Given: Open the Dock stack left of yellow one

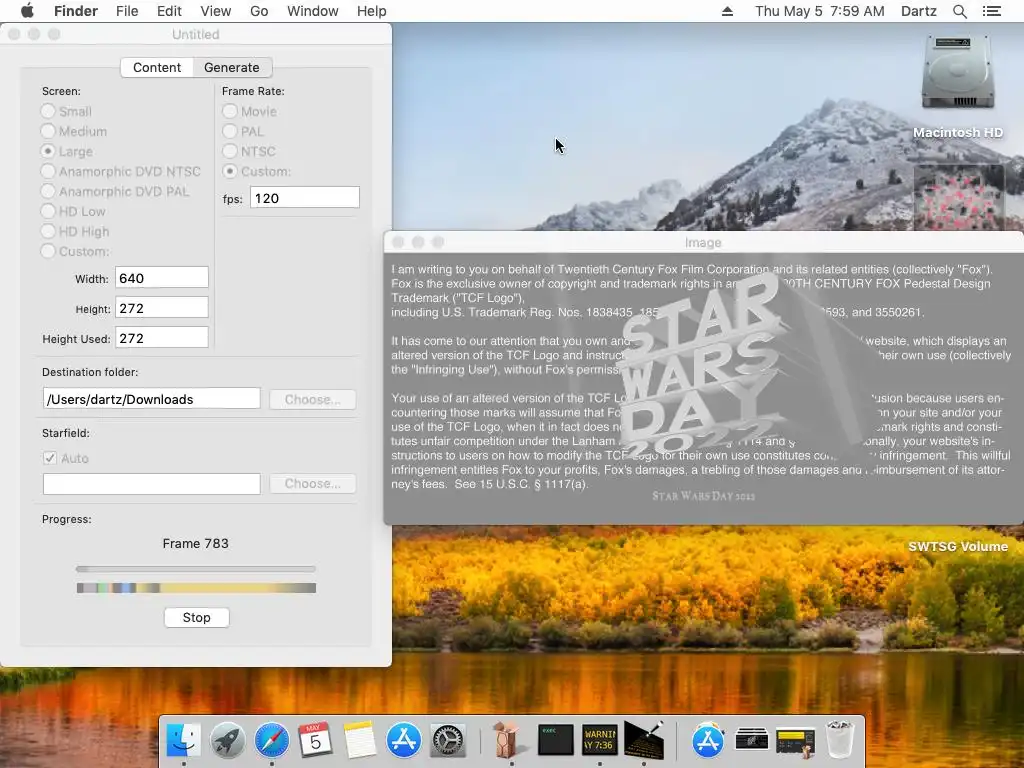Looking at the screenshot, I should 752,740.
